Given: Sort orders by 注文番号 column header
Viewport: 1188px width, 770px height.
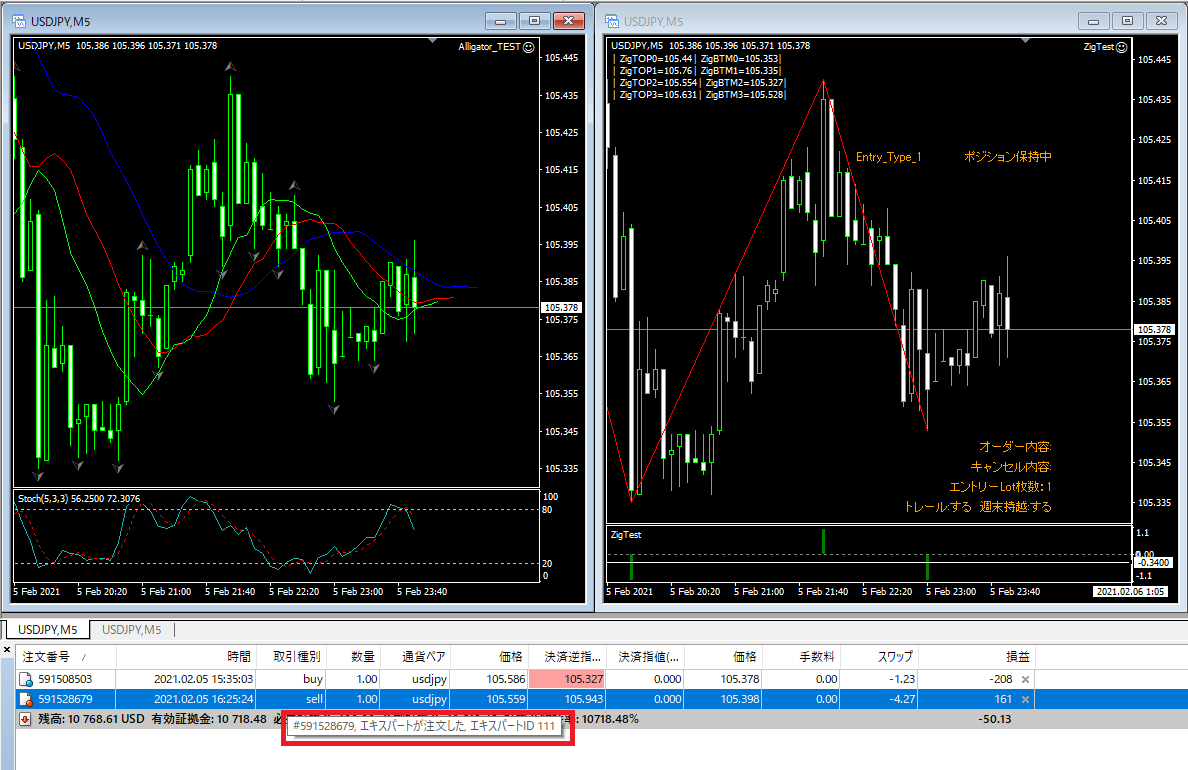Looking at the screenshot, I should (x=50, y=657).
